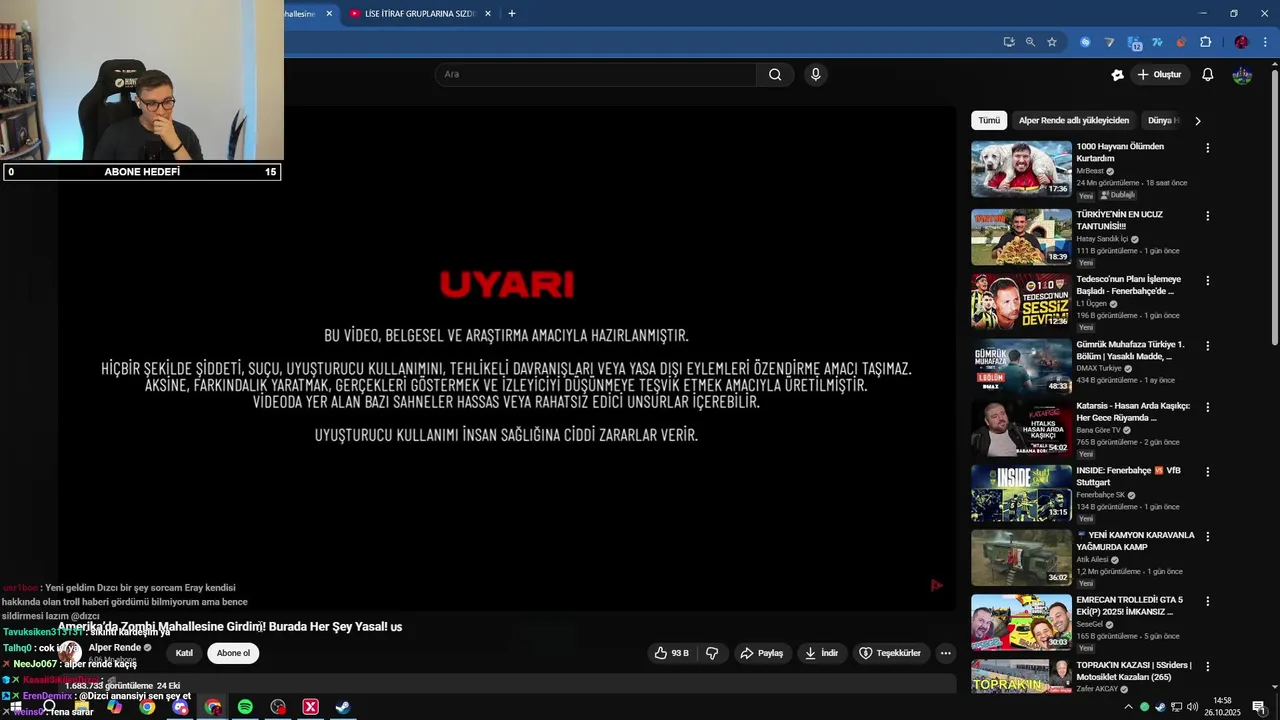This screenshot has height=720, width=1280.
Task: Open options menu for INSIDE: Fenerbahçe video
Action: point(1207,472)
